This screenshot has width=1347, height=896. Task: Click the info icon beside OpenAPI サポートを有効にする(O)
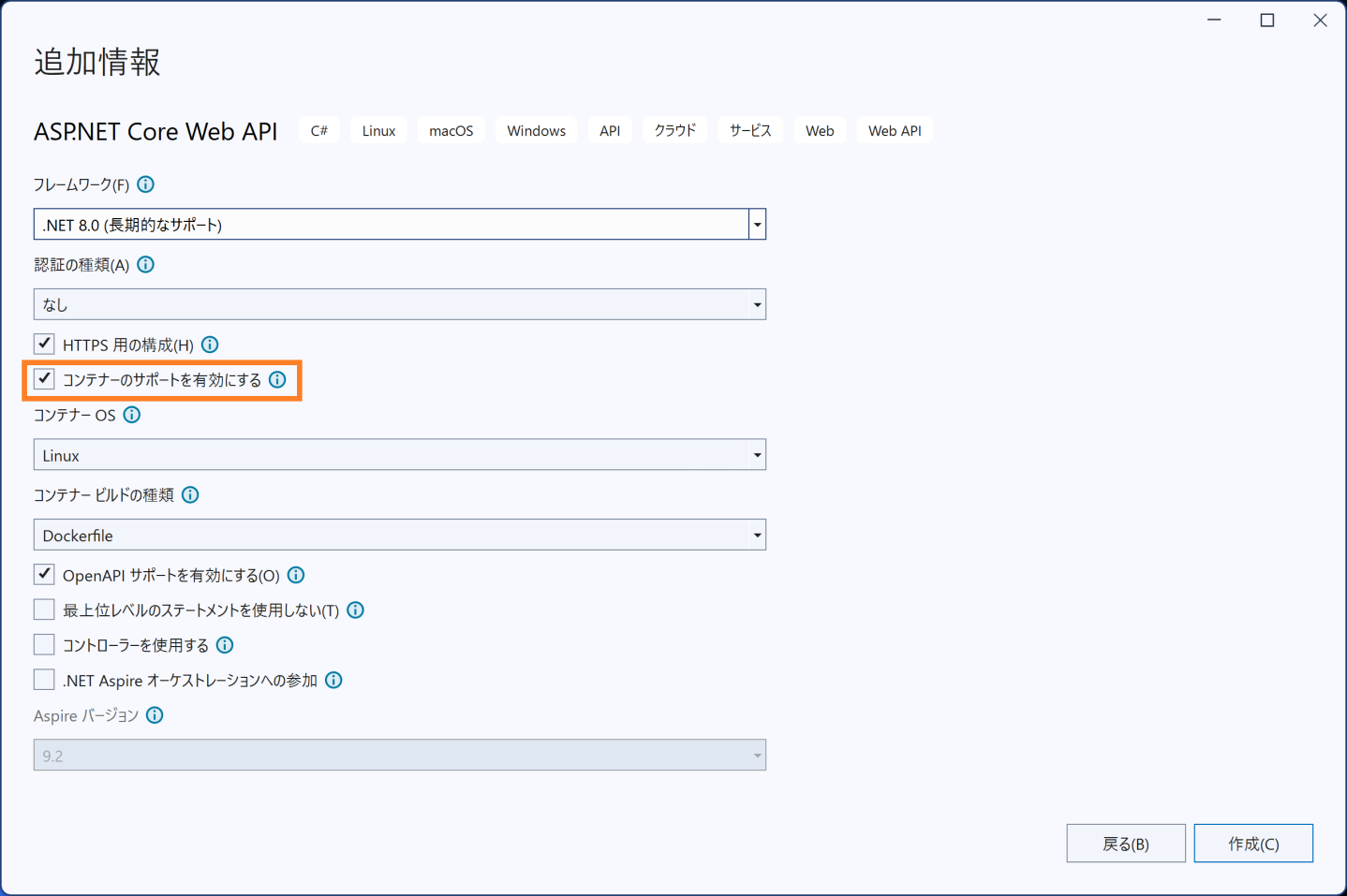pos(296,575)
